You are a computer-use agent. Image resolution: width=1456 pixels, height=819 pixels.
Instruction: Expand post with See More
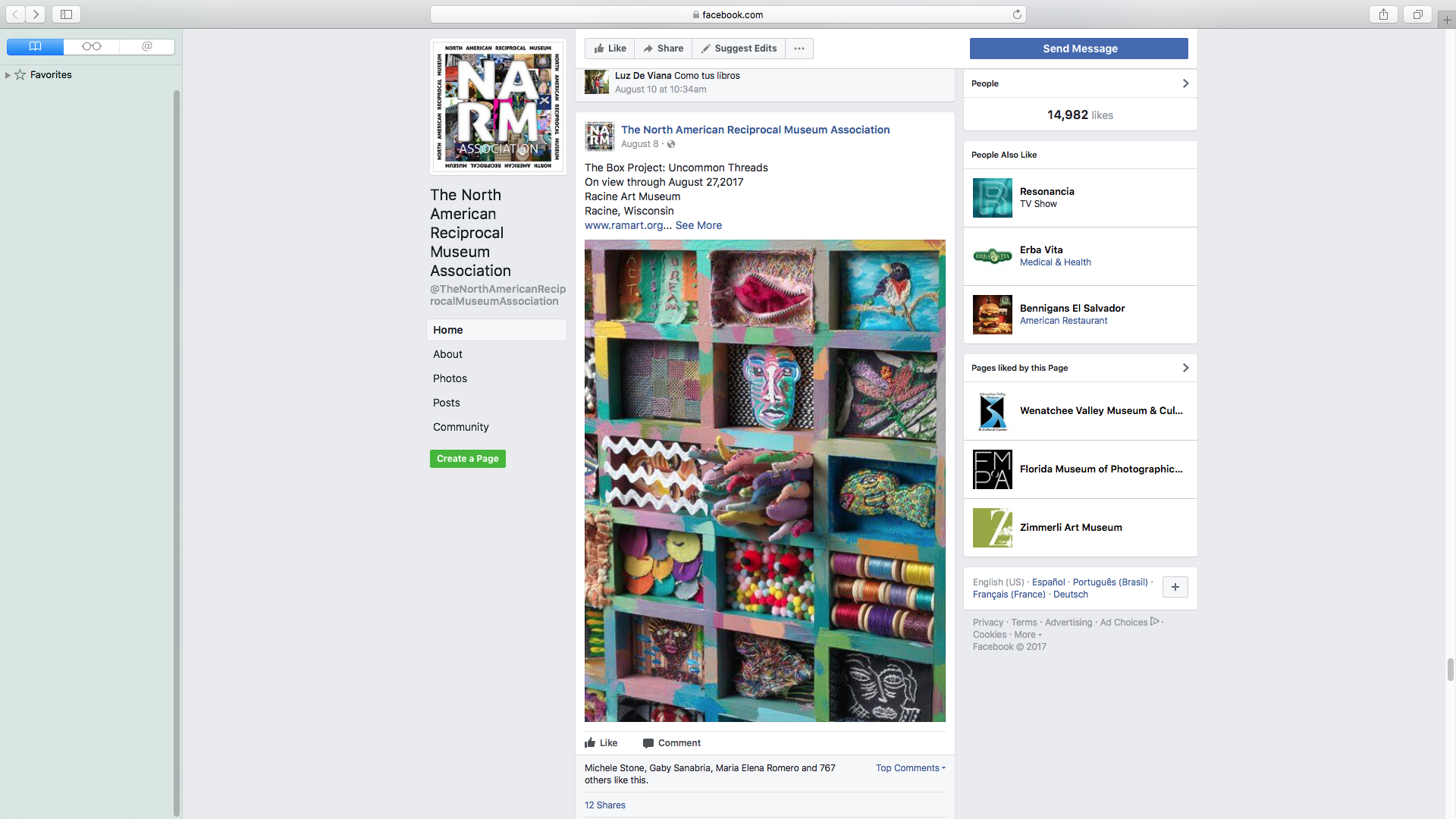(x=698, y=225)
